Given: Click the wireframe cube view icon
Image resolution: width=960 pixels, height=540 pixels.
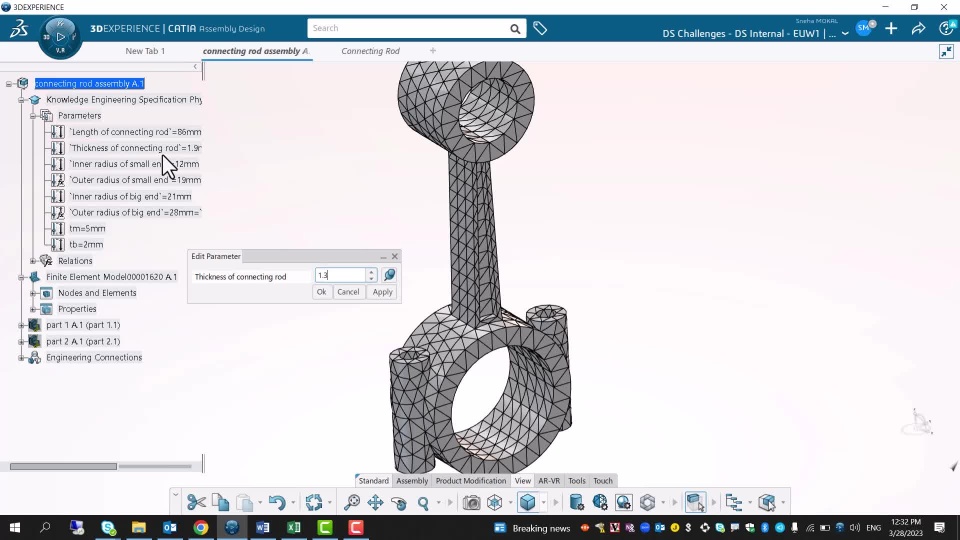Looking at the screenshot, I should (495, 503).
